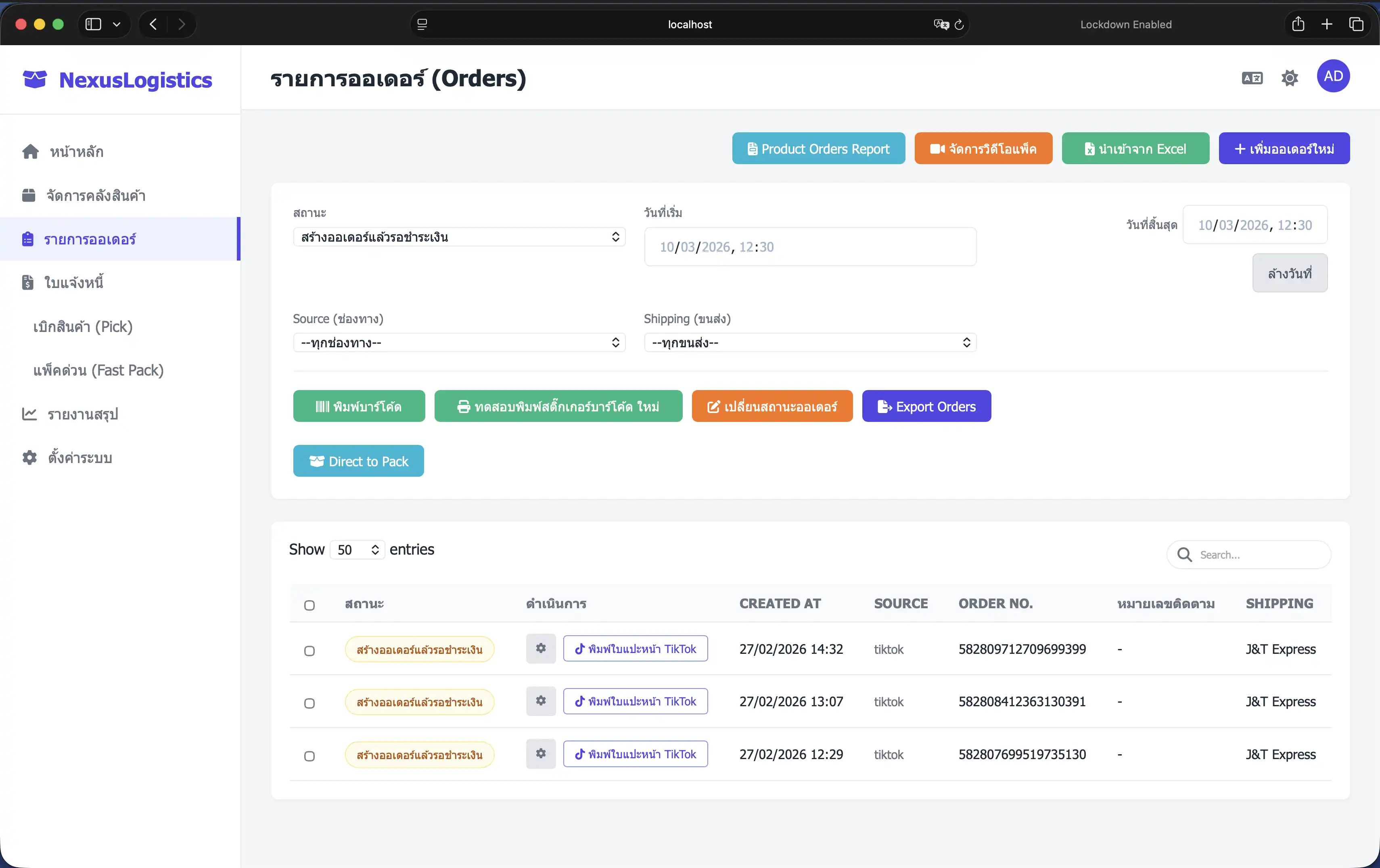Click Safari sidebar toggle icon
This screenshot has height=868, width=1380.
[x=94, y=24]
